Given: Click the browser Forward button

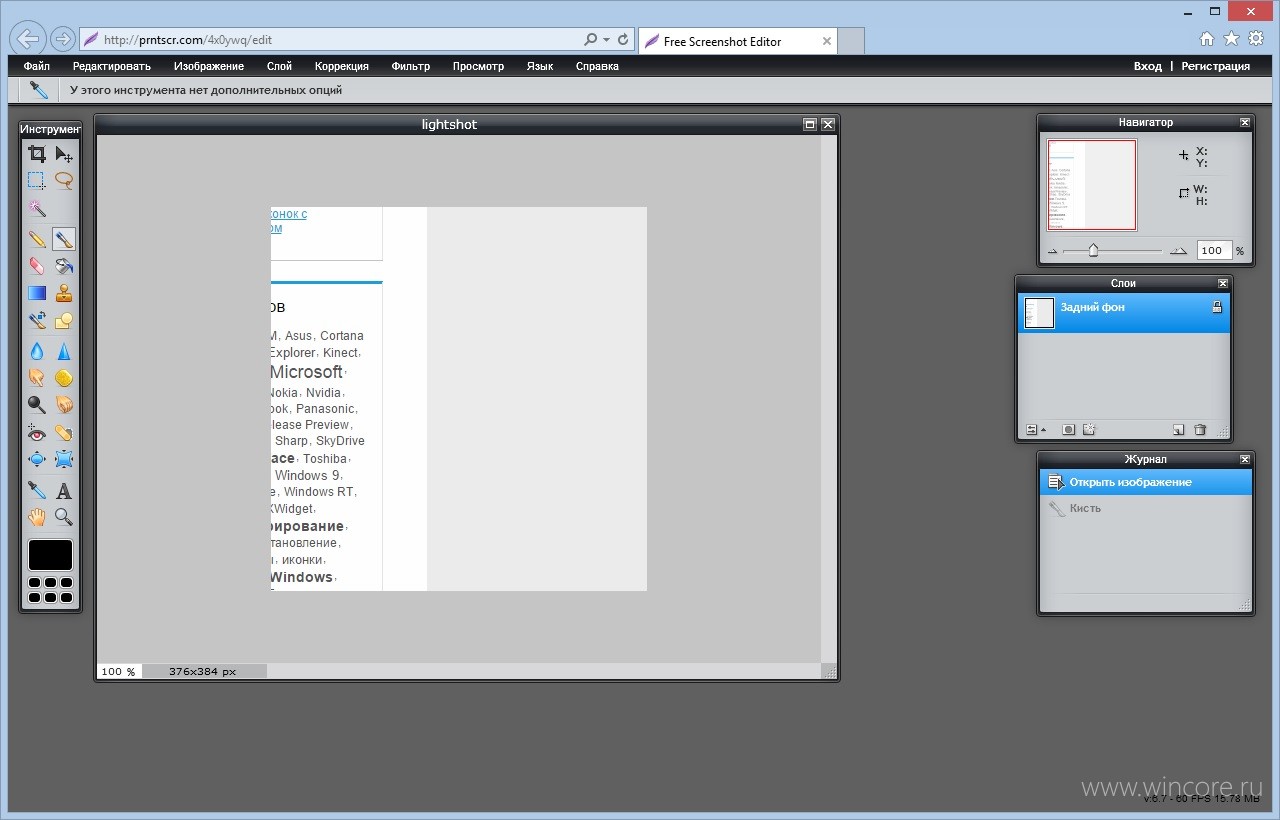Looking at the screenshot, I should pyautogui.click(x=62, y=39).
